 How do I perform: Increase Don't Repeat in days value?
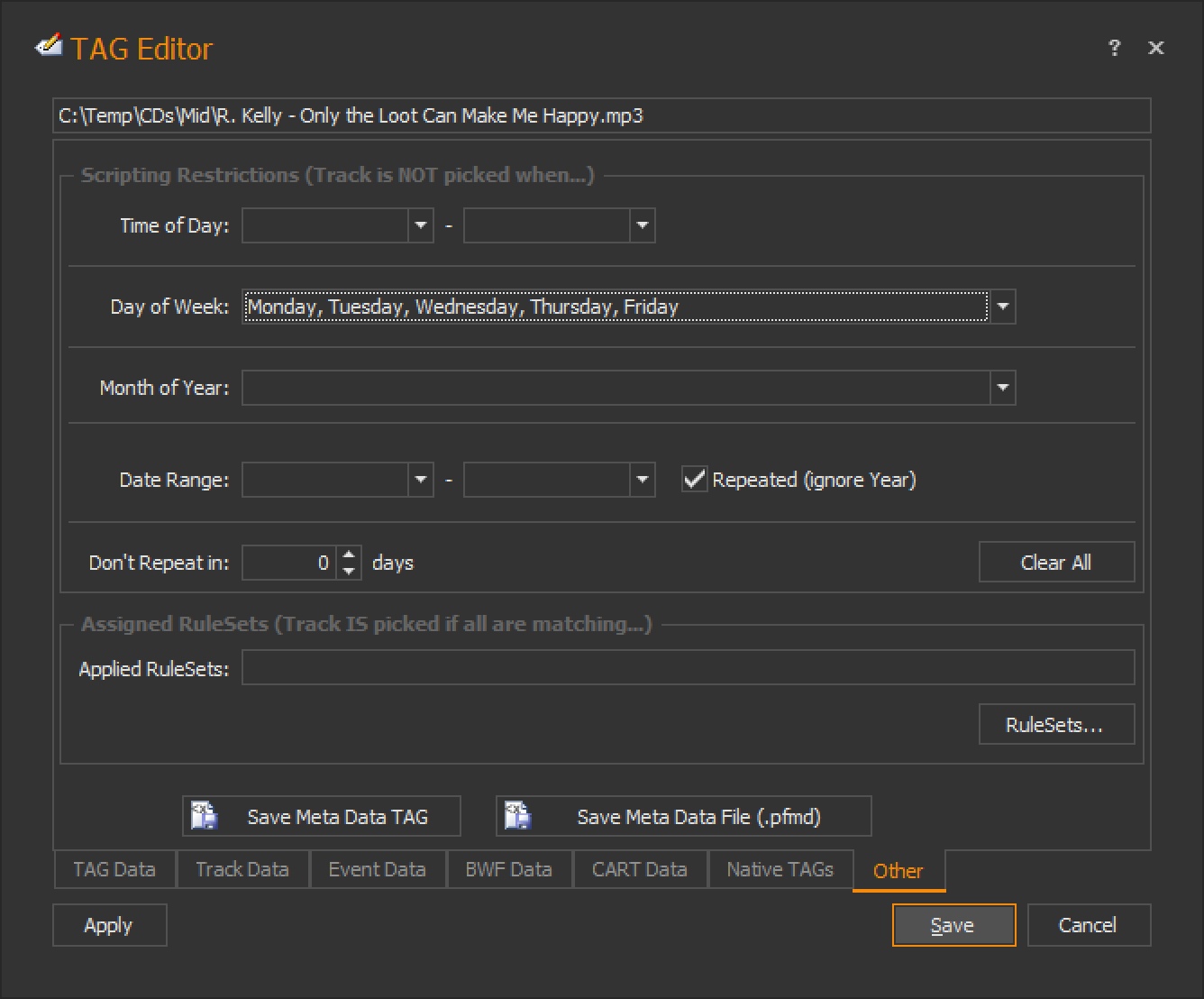pyautogui.click(x=349, y=554)
